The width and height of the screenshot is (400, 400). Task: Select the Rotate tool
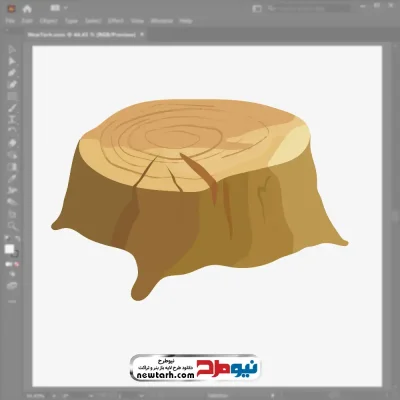(12, 131)
